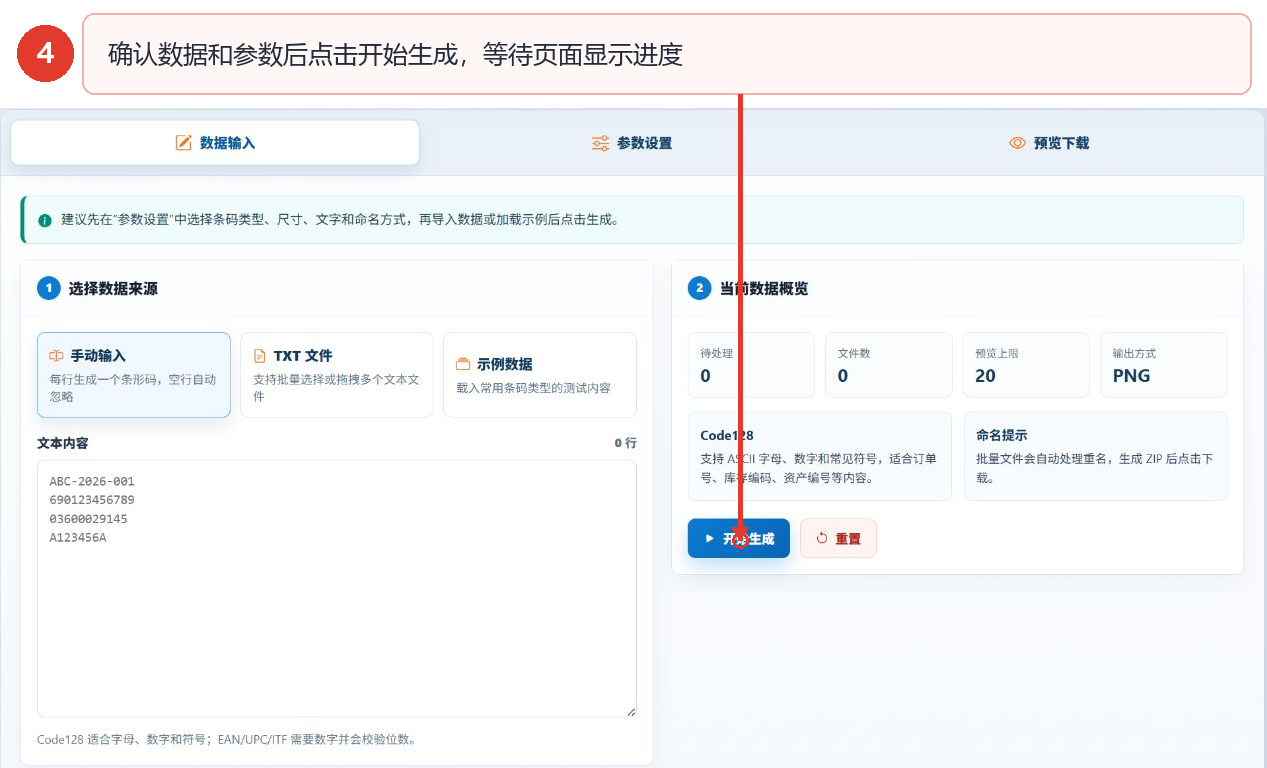Screen dimensions: 1267x768
Task: Click the Code128 description card
Action: tap(820, 456)
